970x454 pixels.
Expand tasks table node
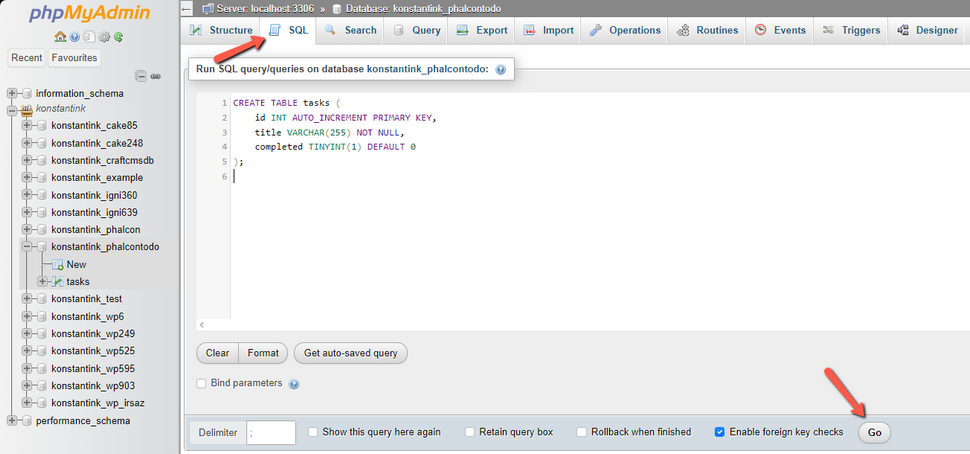click(42, 282)
